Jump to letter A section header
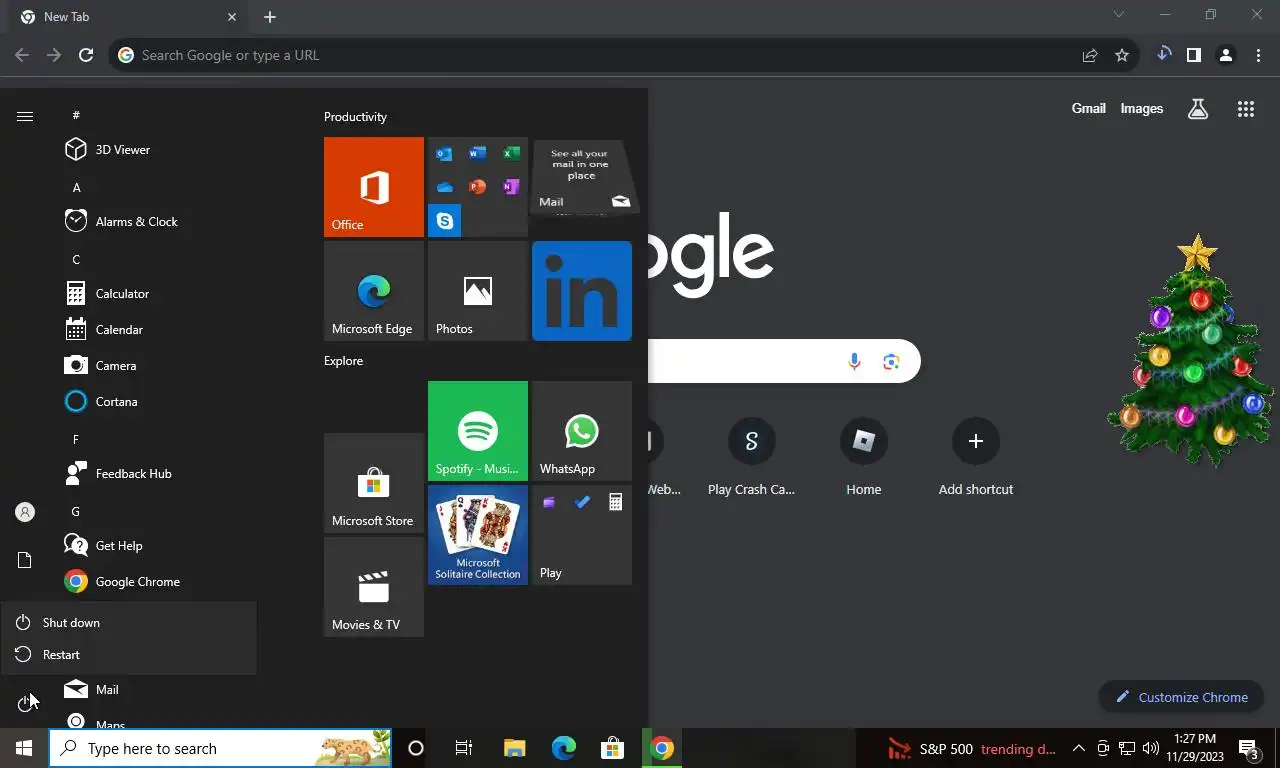The height and width of the screenshot is (768, 1280). 76,187
